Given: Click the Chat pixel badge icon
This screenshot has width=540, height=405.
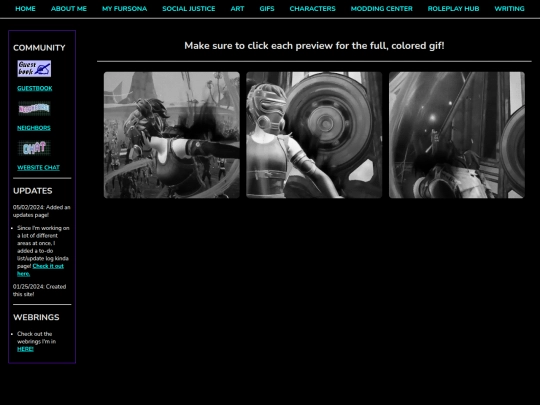Looking at the screenshot, I should 34,148.
